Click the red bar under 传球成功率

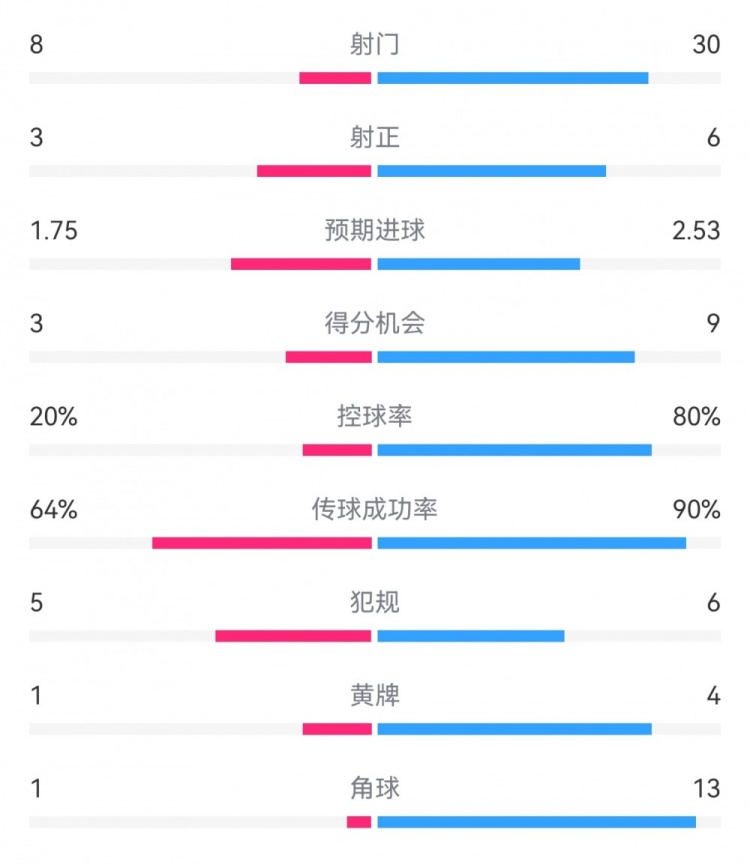[262, 543]
